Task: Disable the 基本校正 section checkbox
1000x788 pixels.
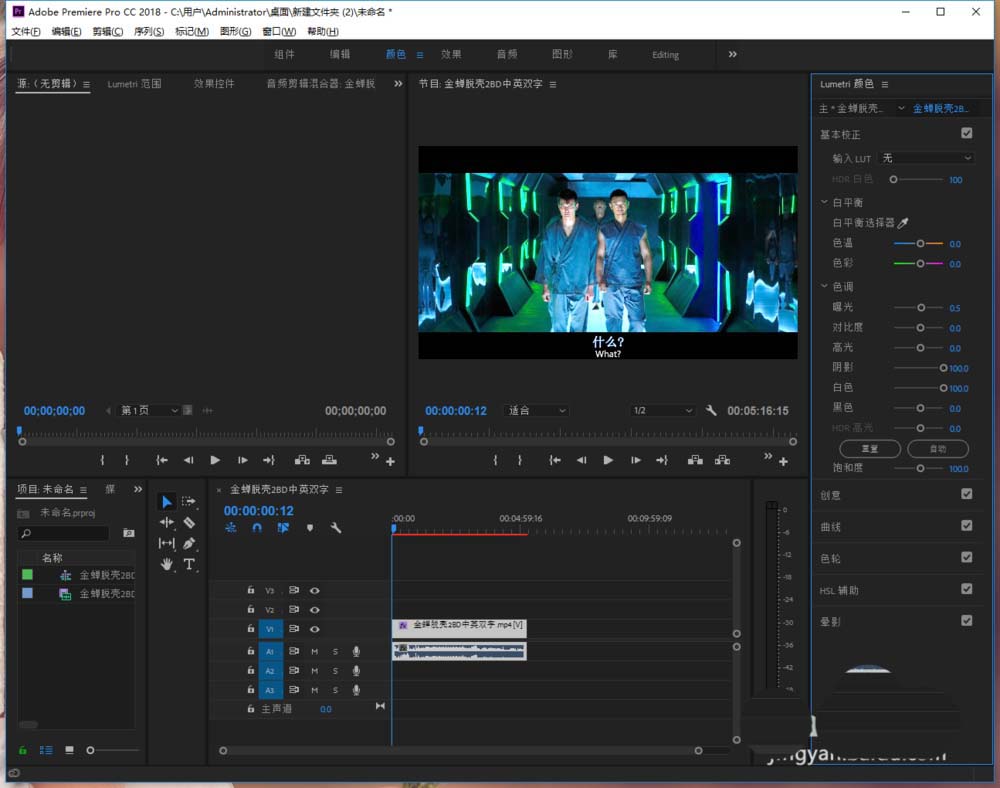Action: coord(966,133)
